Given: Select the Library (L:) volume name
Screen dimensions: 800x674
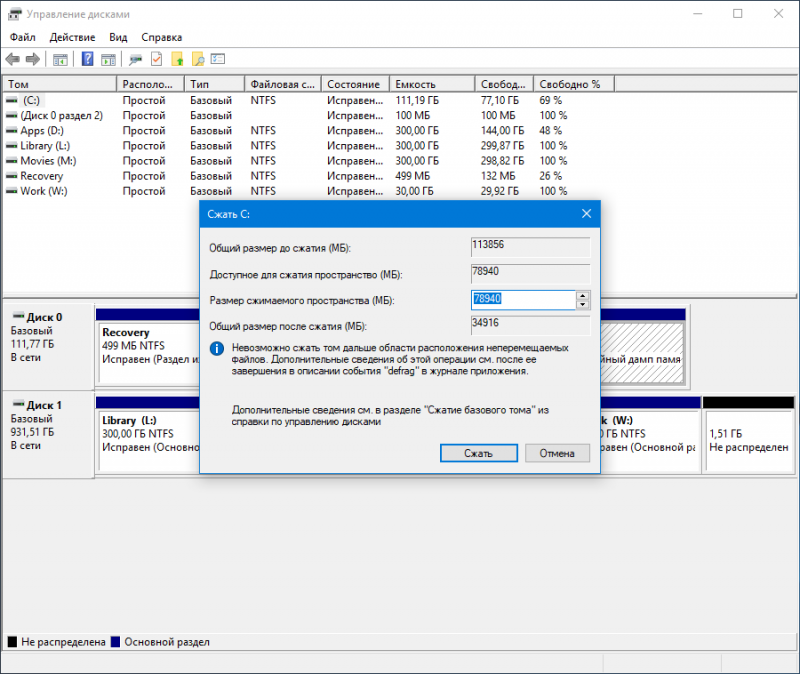Looking at the screenshot, I should [45, 146].
